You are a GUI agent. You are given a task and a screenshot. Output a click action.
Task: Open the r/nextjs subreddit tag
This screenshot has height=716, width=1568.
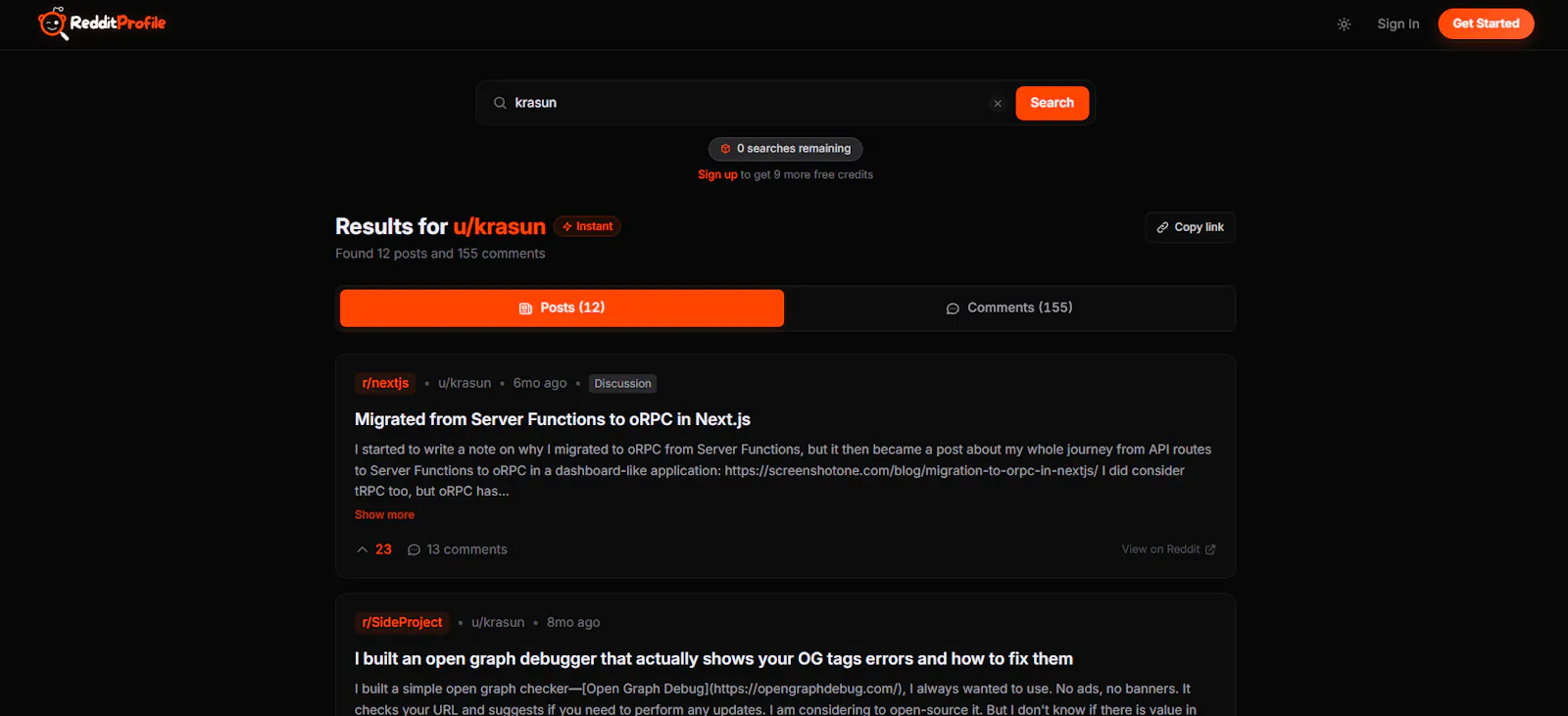click(x=385, y=384)
